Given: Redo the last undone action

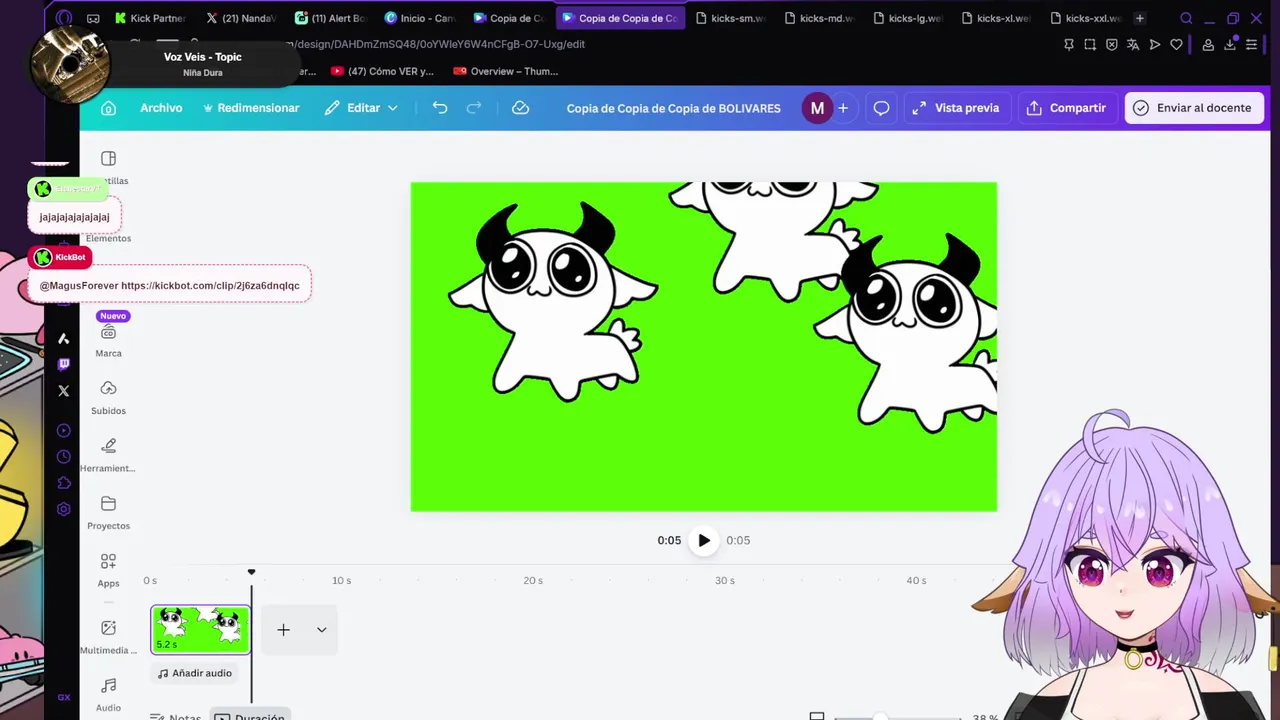Looking at the screenshot, I should [474, 108].
